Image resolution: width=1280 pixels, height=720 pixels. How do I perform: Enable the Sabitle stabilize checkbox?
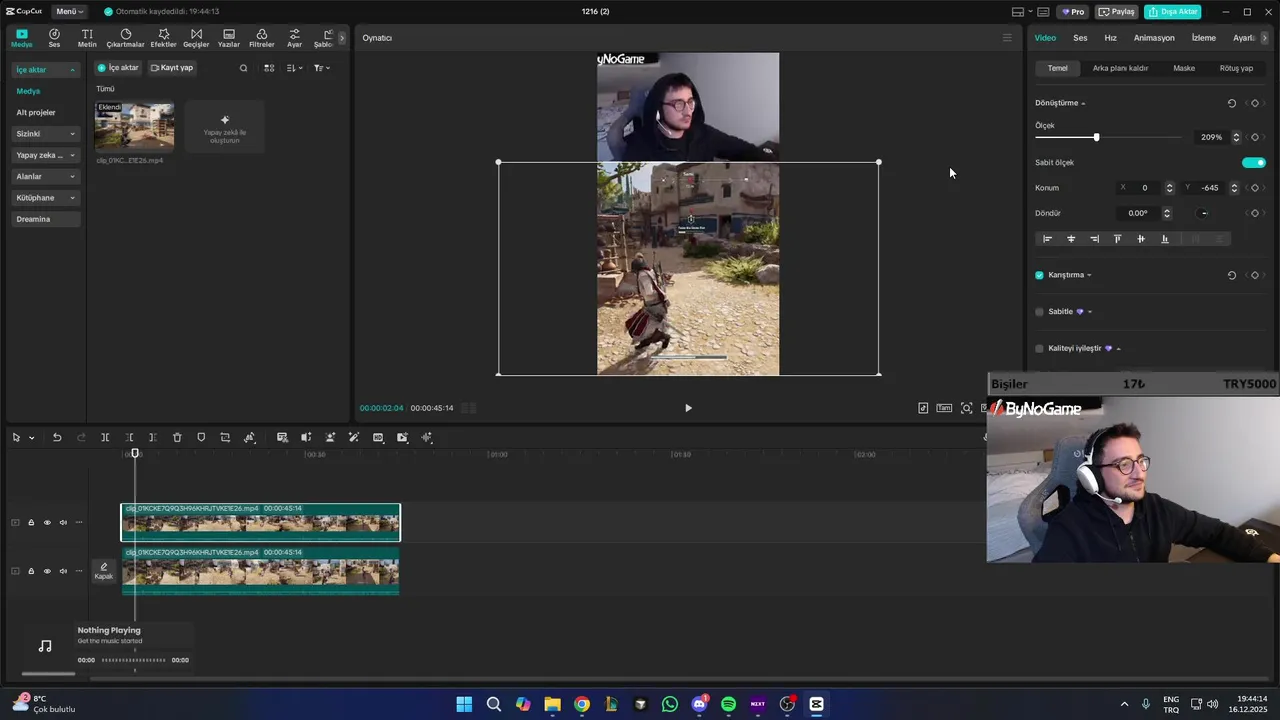1039,312
